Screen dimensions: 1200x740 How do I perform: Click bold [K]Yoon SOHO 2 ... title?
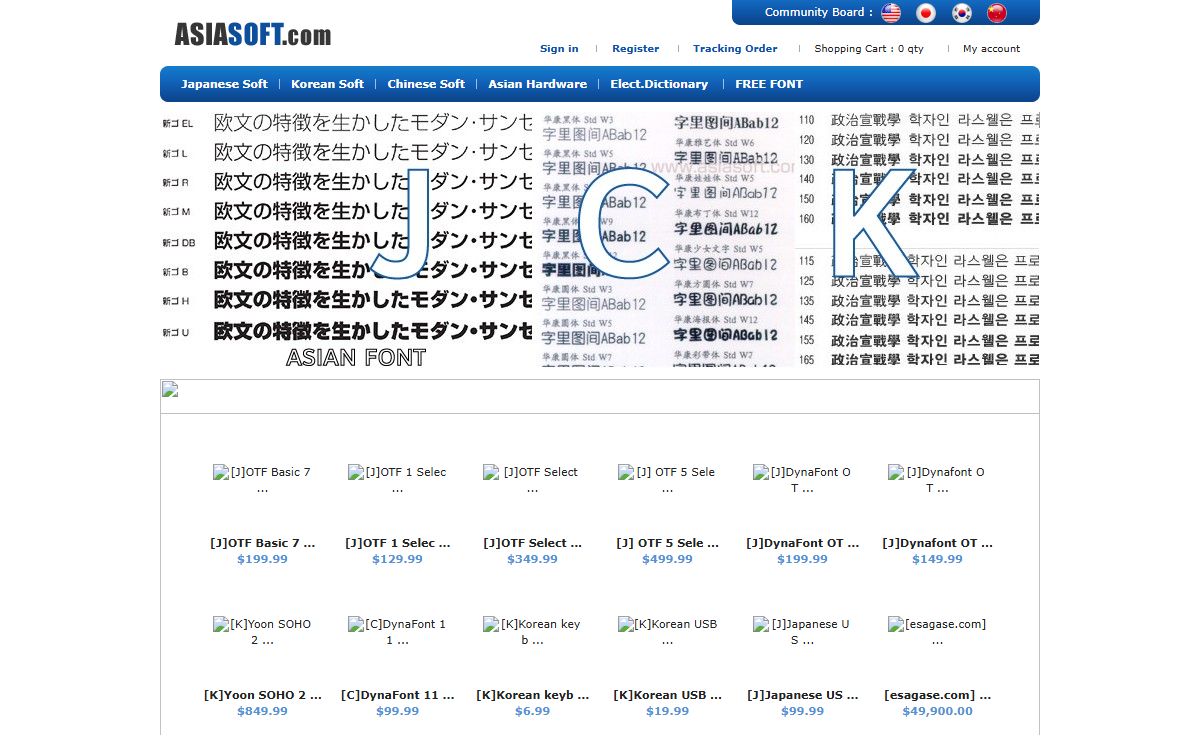pos(262,695)
